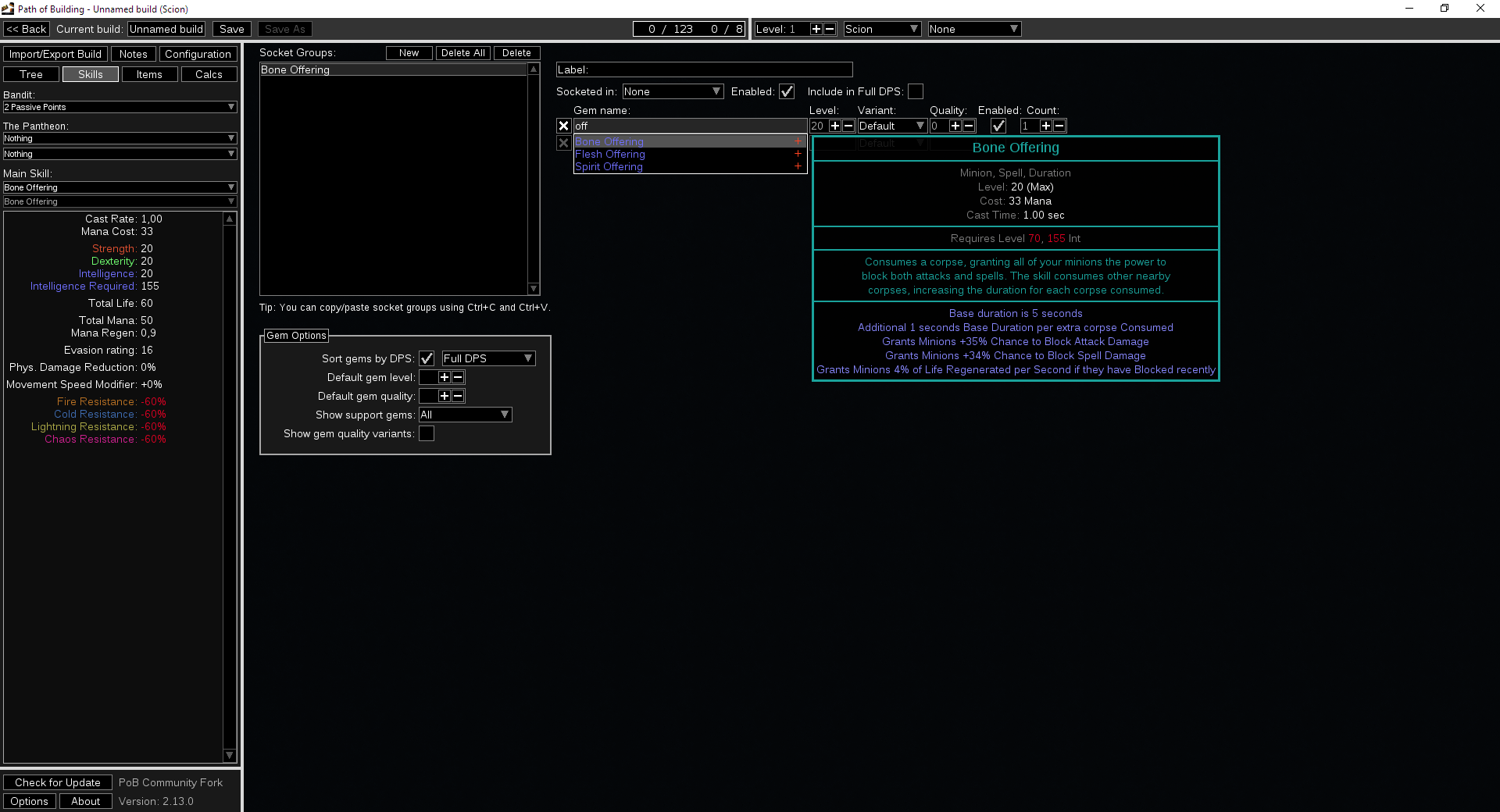Raise gem level with plus icon

pyautogui.click(x=835, y=126)
